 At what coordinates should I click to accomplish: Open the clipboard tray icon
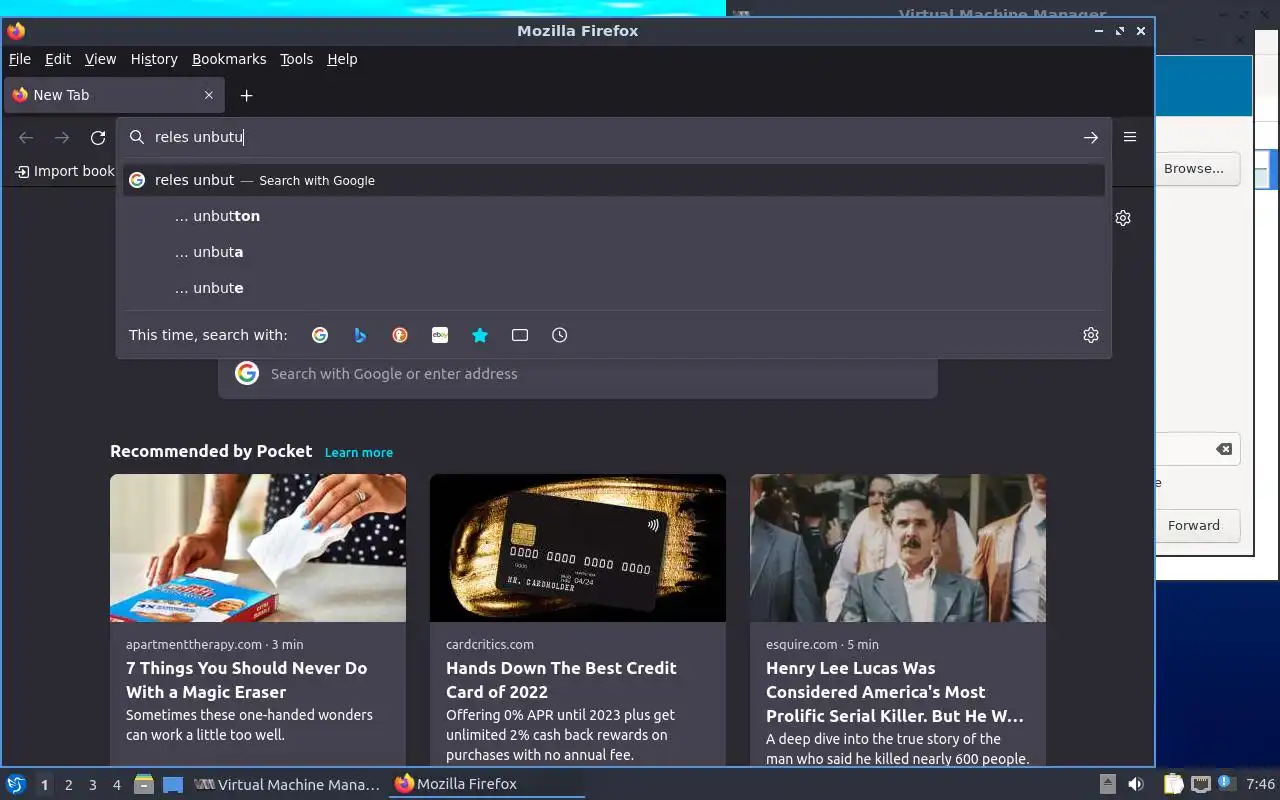(1173, 784)
